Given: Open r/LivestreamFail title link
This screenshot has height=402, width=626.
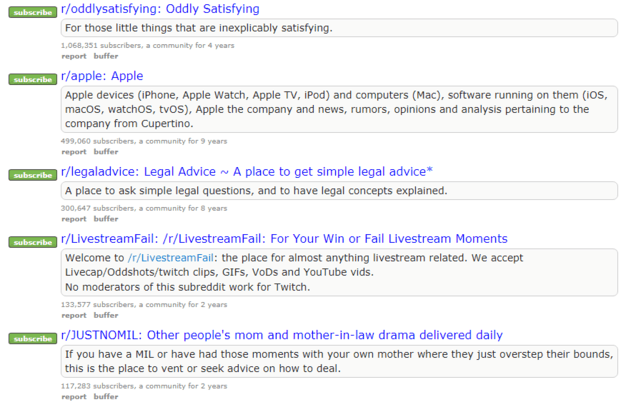Looking at the screenshot, I should pyautogui.click(x=284, y=239).
